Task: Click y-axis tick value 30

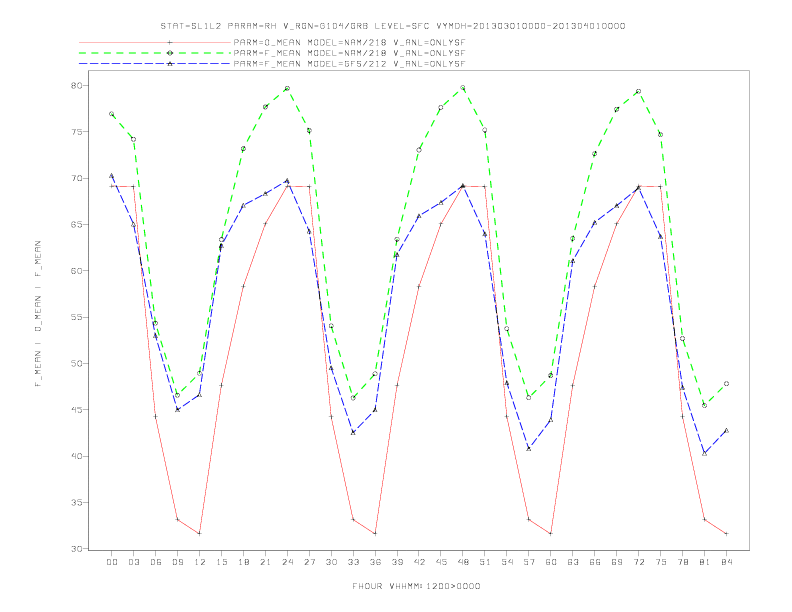Action: (76, 549)
